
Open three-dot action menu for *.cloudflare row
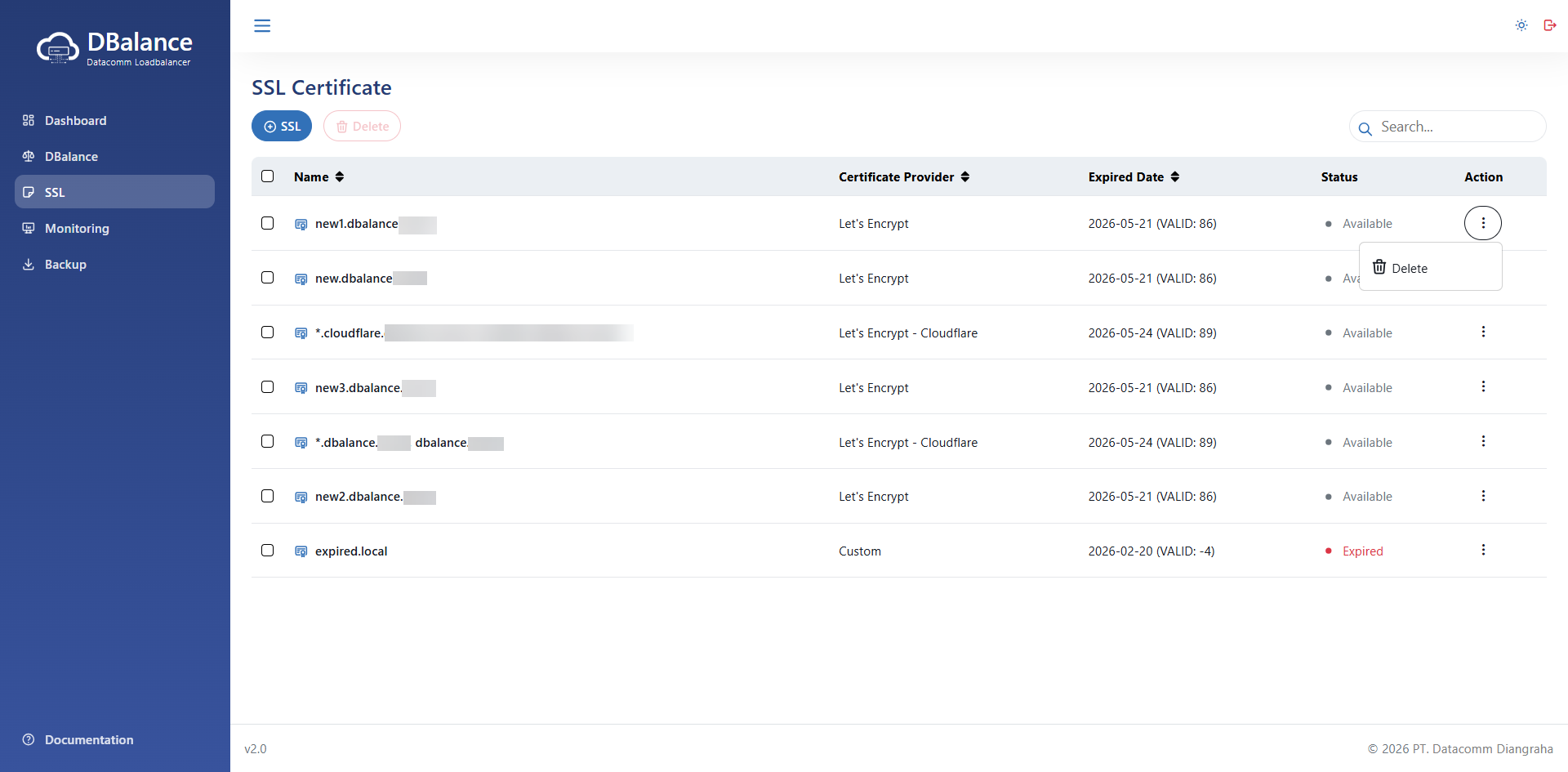pos(1483,332)
